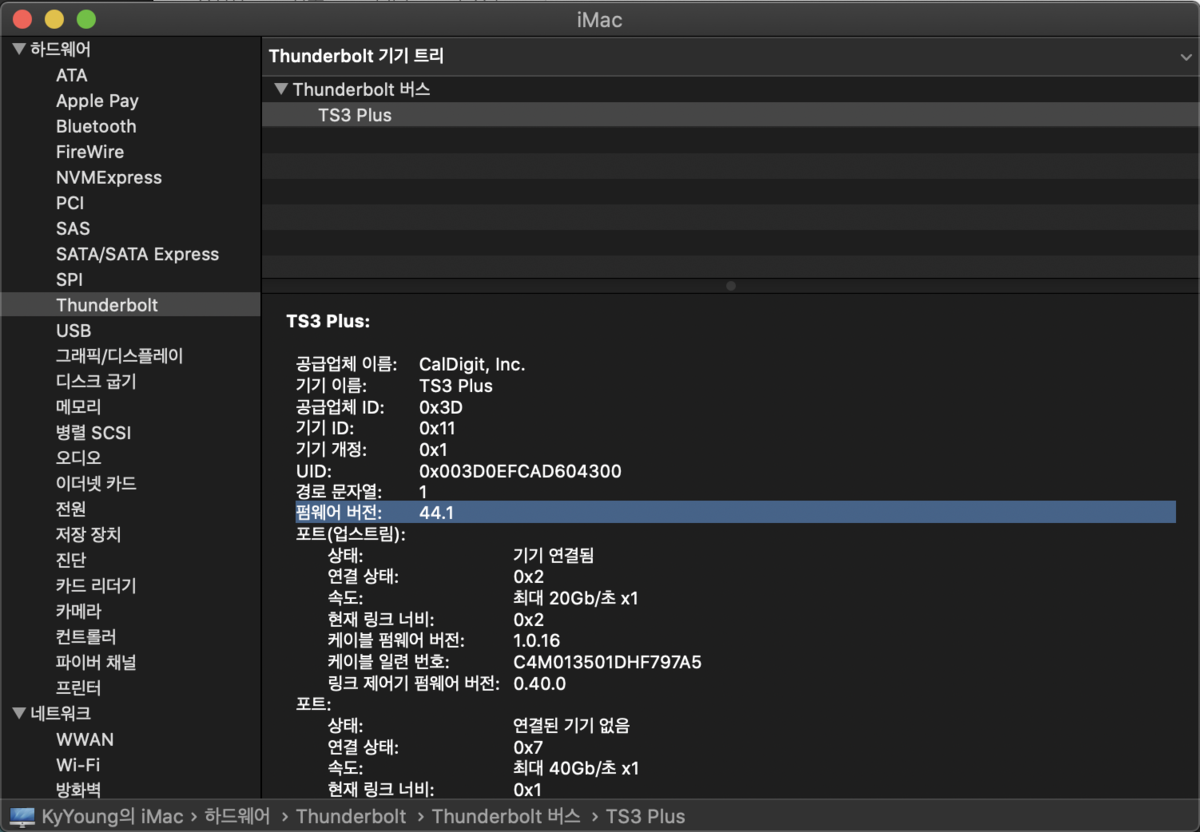Click cable serial number C4M013501DHF797A5
The image size is (1200, 832).
(607, 662)
